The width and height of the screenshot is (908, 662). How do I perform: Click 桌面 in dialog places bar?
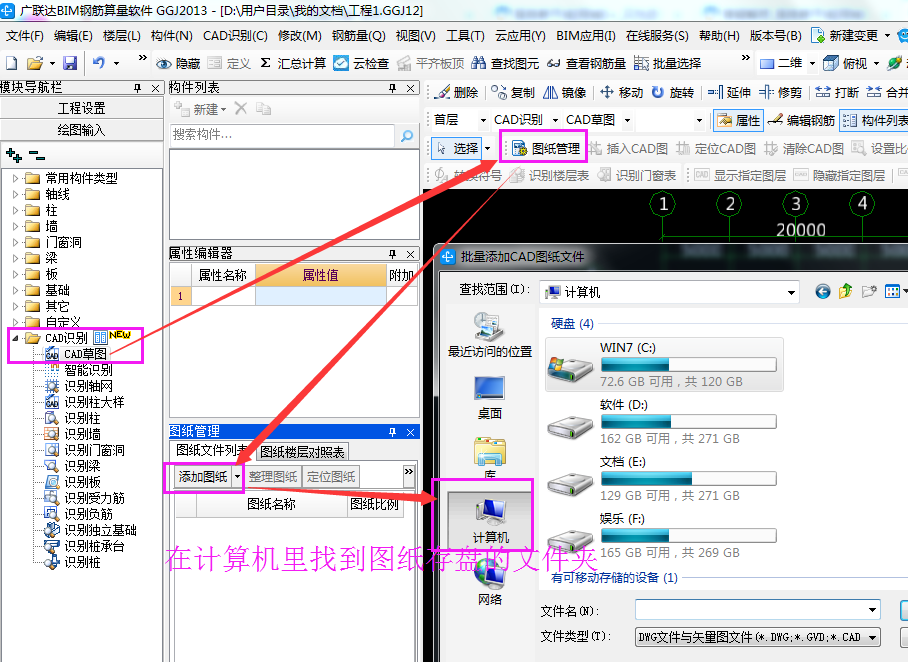[490, 397]
